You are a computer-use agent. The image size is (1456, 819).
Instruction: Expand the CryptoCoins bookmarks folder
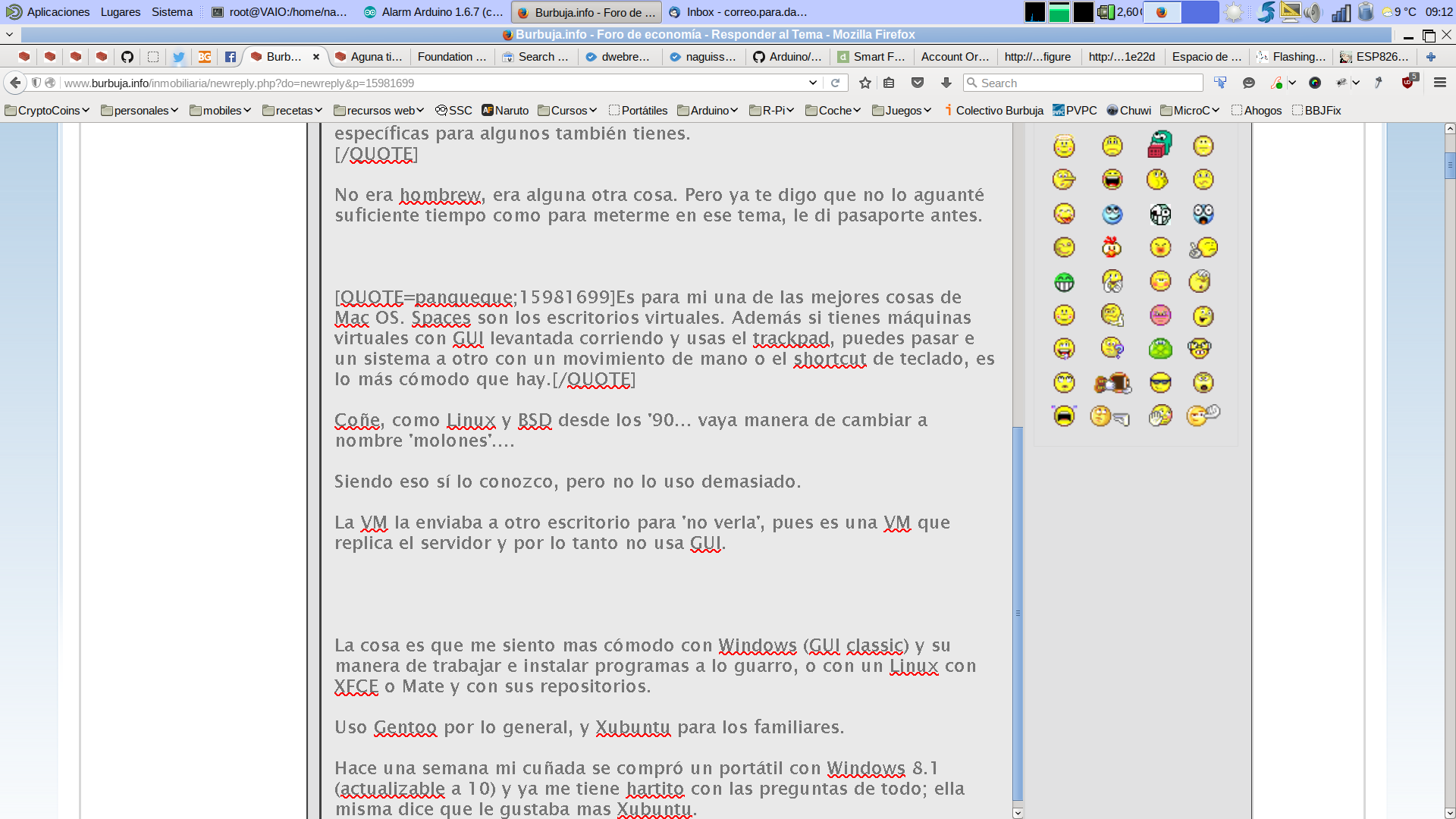47,111
